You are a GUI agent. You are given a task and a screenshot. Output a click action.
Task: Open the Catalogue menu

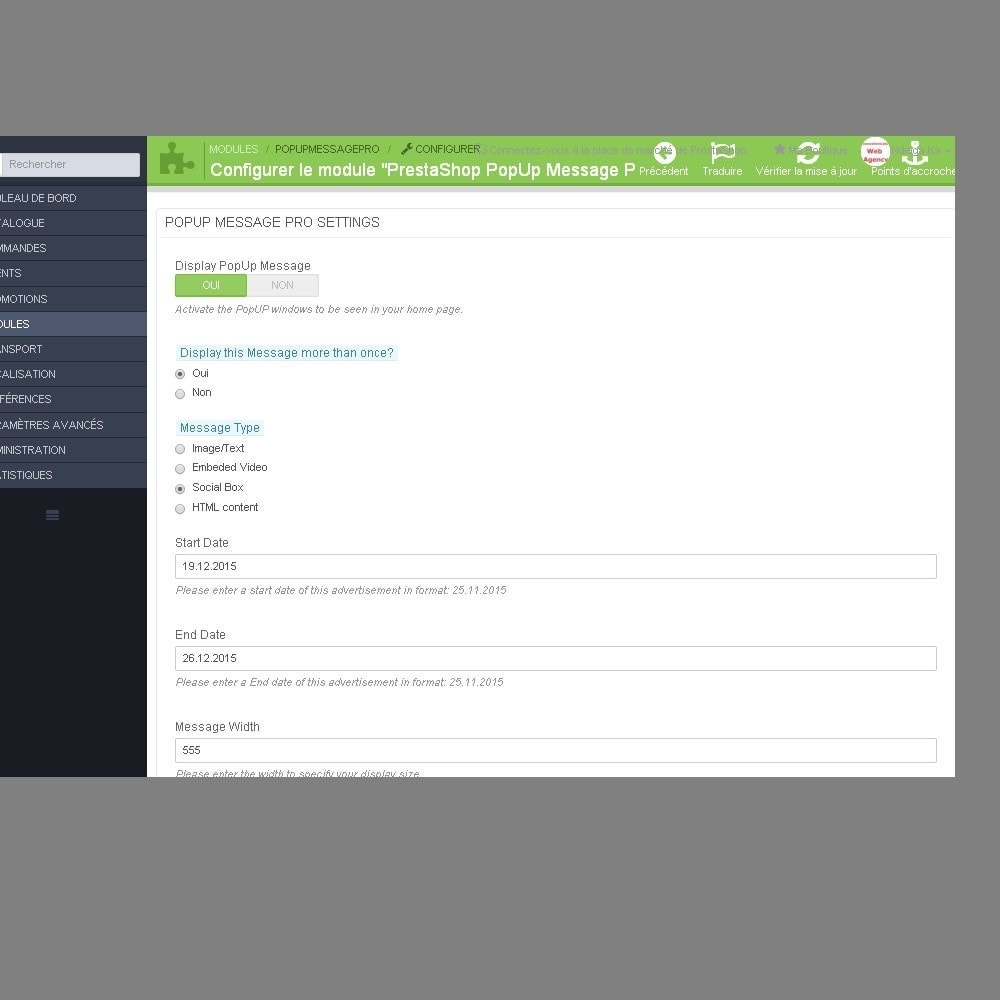[73, 223]
